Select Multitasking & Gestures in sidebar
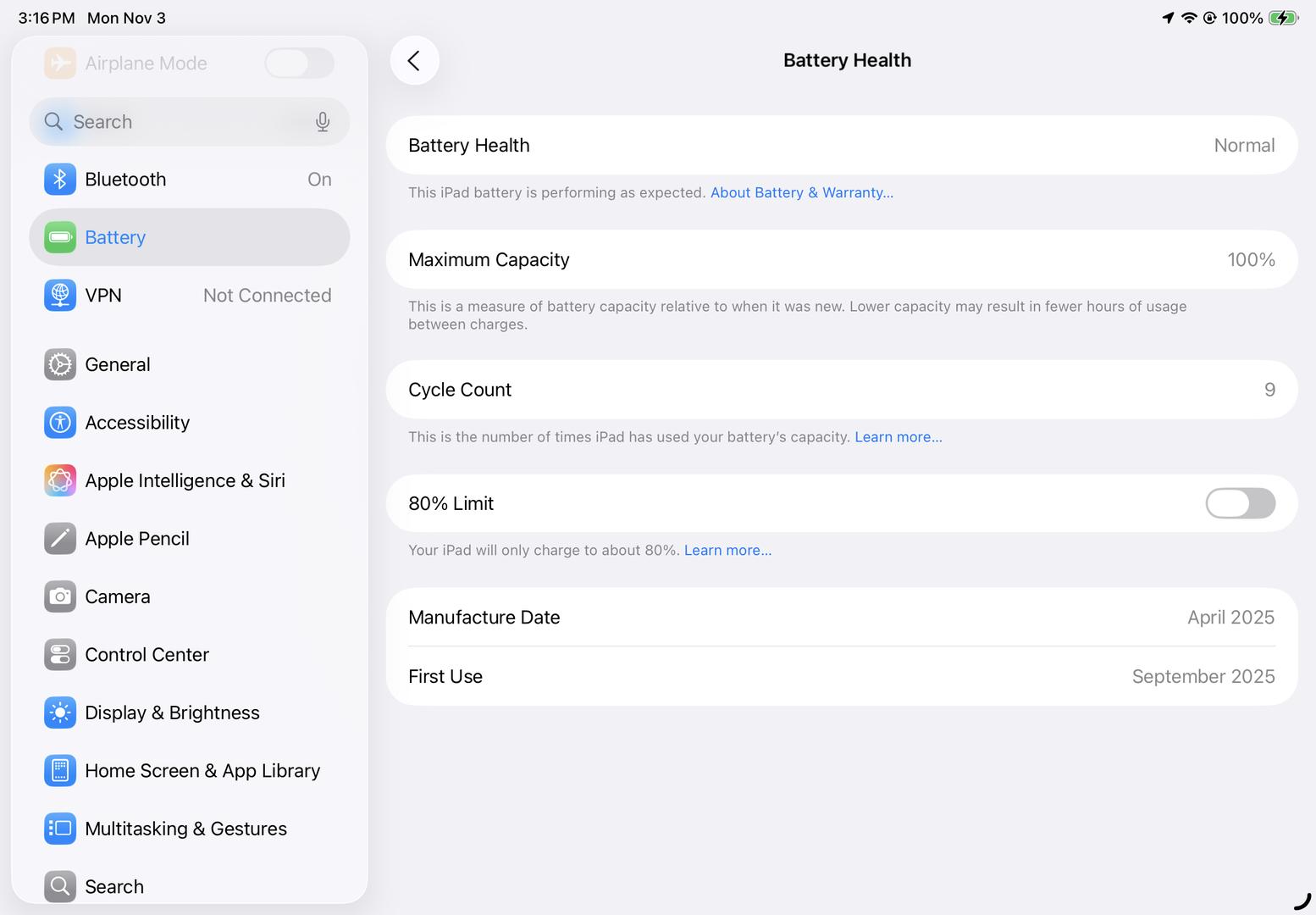Viewport: 1316px width, 915px height. [185, 829]
